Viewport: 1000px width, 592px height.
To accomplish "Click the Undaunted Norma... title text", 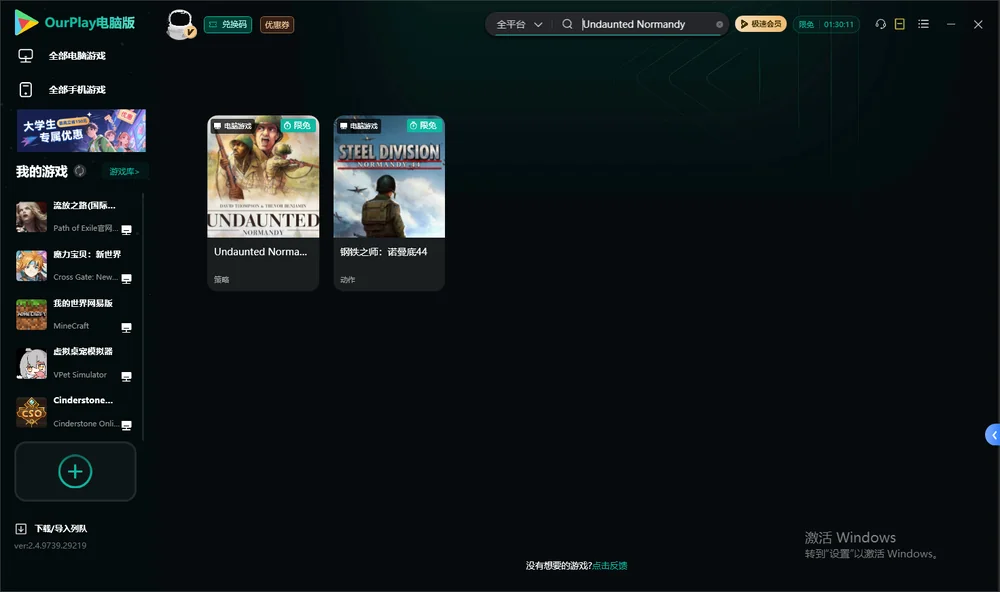I will coord(260,252).
